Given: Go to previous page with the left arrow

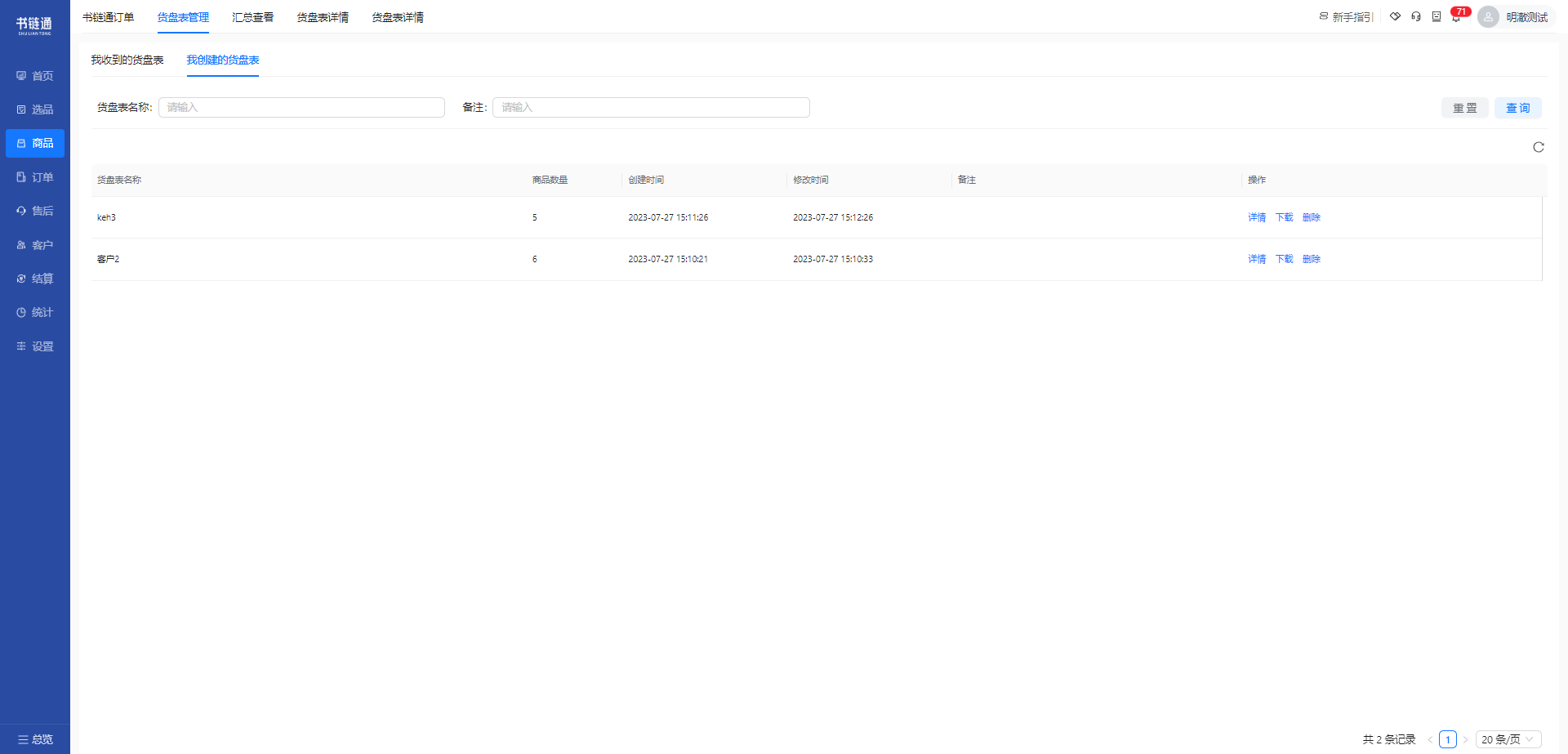Looking at the screenshot, I should coord(1430,739).
